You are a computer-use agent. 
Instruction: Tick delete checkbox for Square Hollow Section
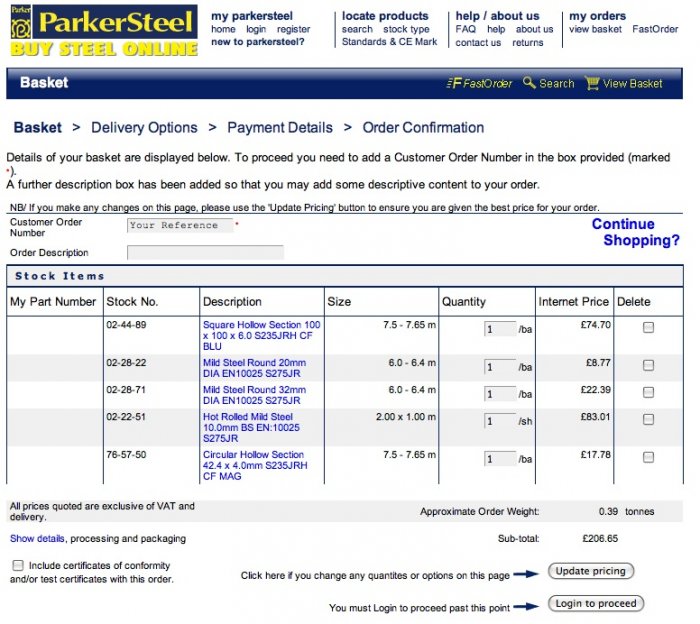648,328
